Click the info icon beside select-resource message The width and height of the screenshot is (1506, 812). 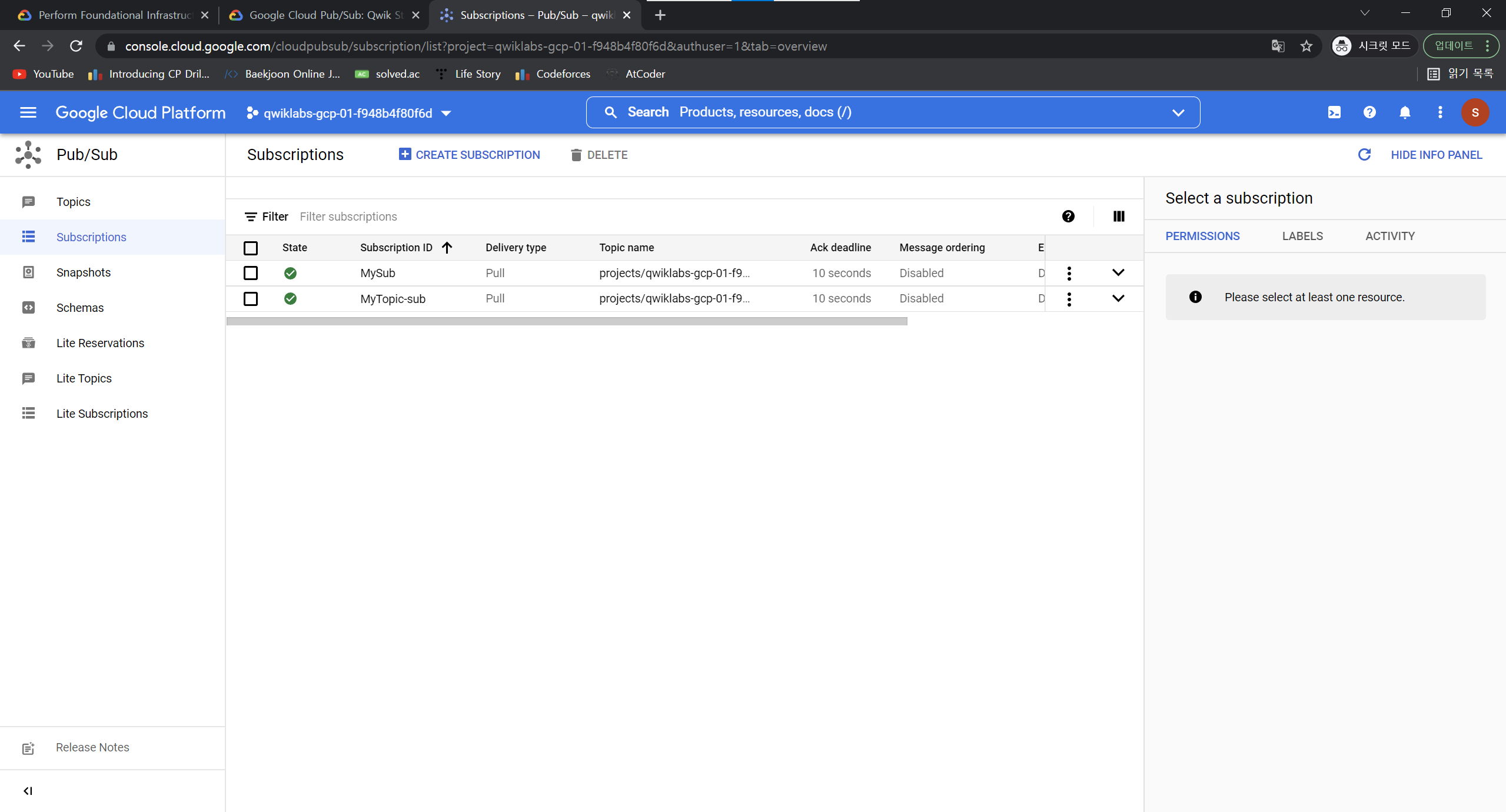[x=1195, y=297]
